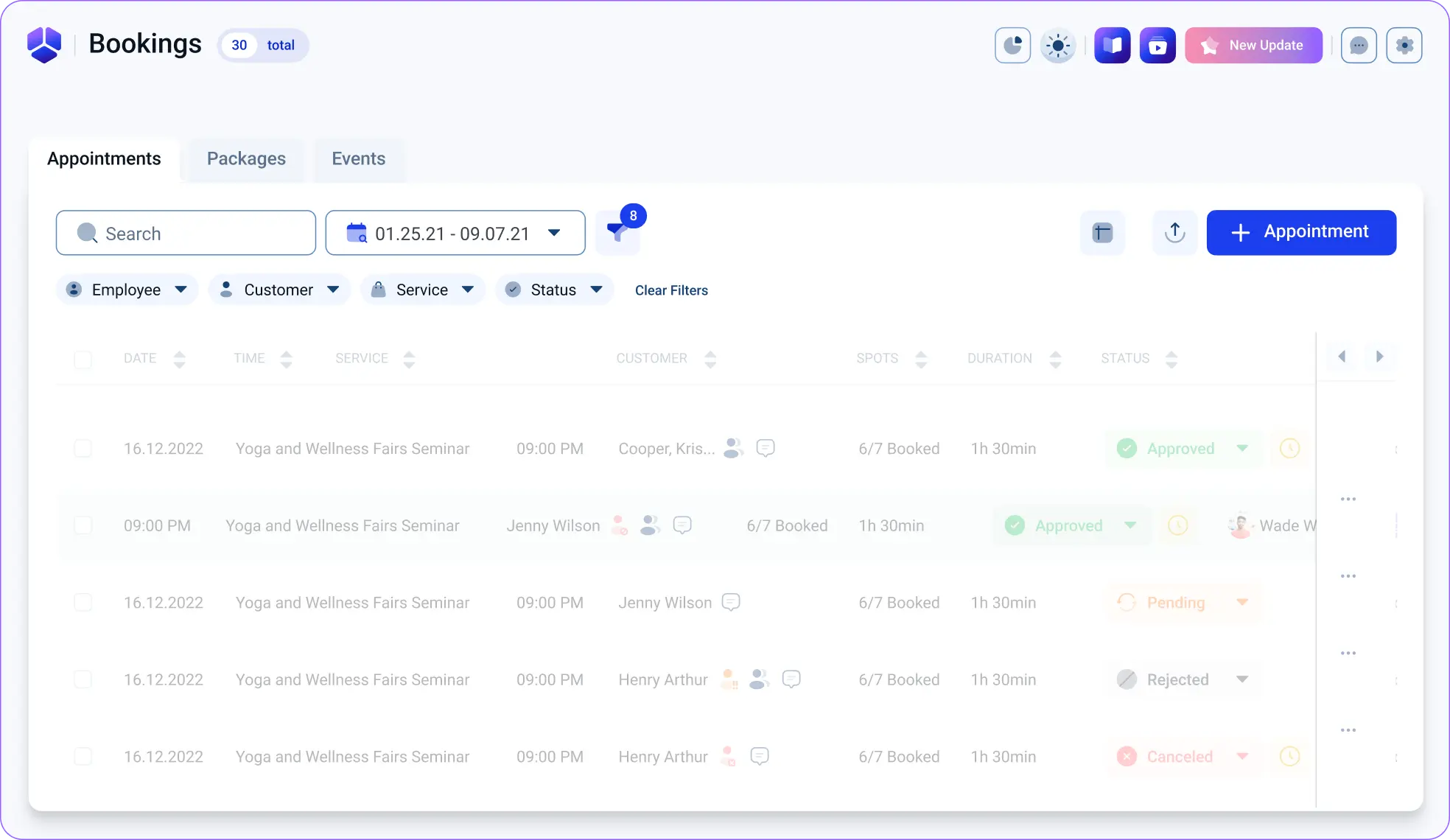Open the chat support icon
Viewport: 1450px width, 840px height.
(x=1359, y=46)
